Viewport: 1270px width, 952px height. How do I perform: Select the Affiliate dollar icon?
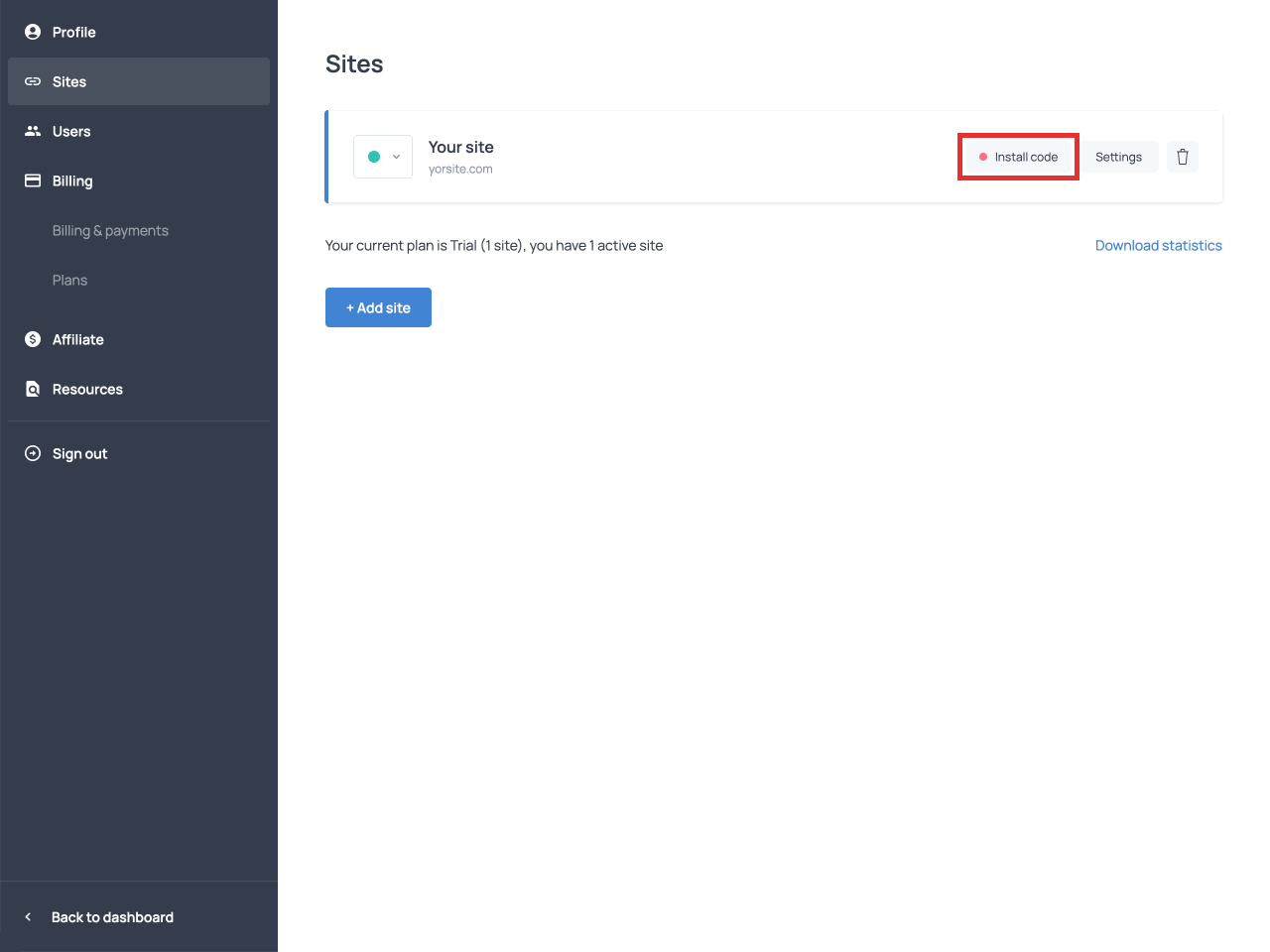click(x=32, y=339)
